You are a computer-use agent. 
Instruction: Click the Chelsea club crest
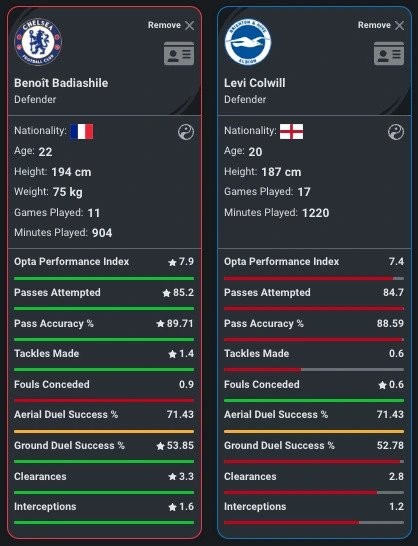(38, 42)
